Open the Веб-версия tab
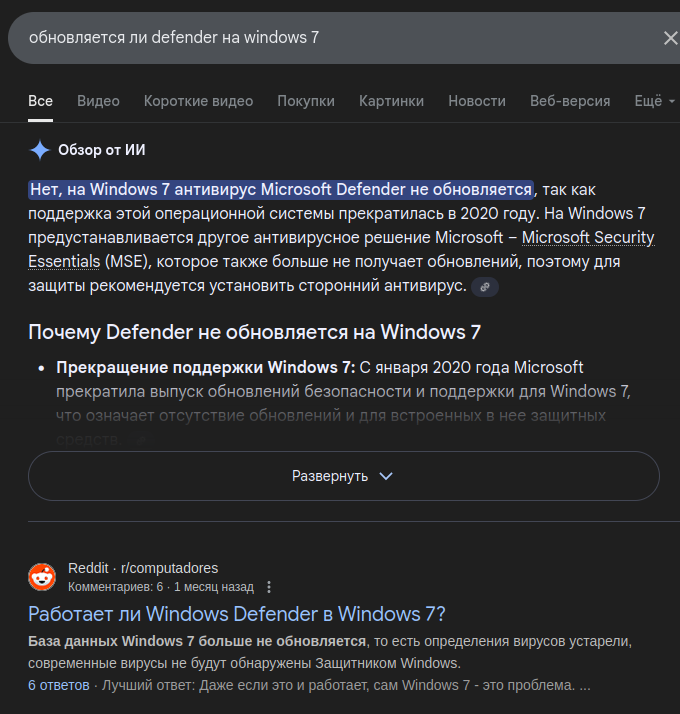The height and width of the screenshot is (714, 680). 570,101
